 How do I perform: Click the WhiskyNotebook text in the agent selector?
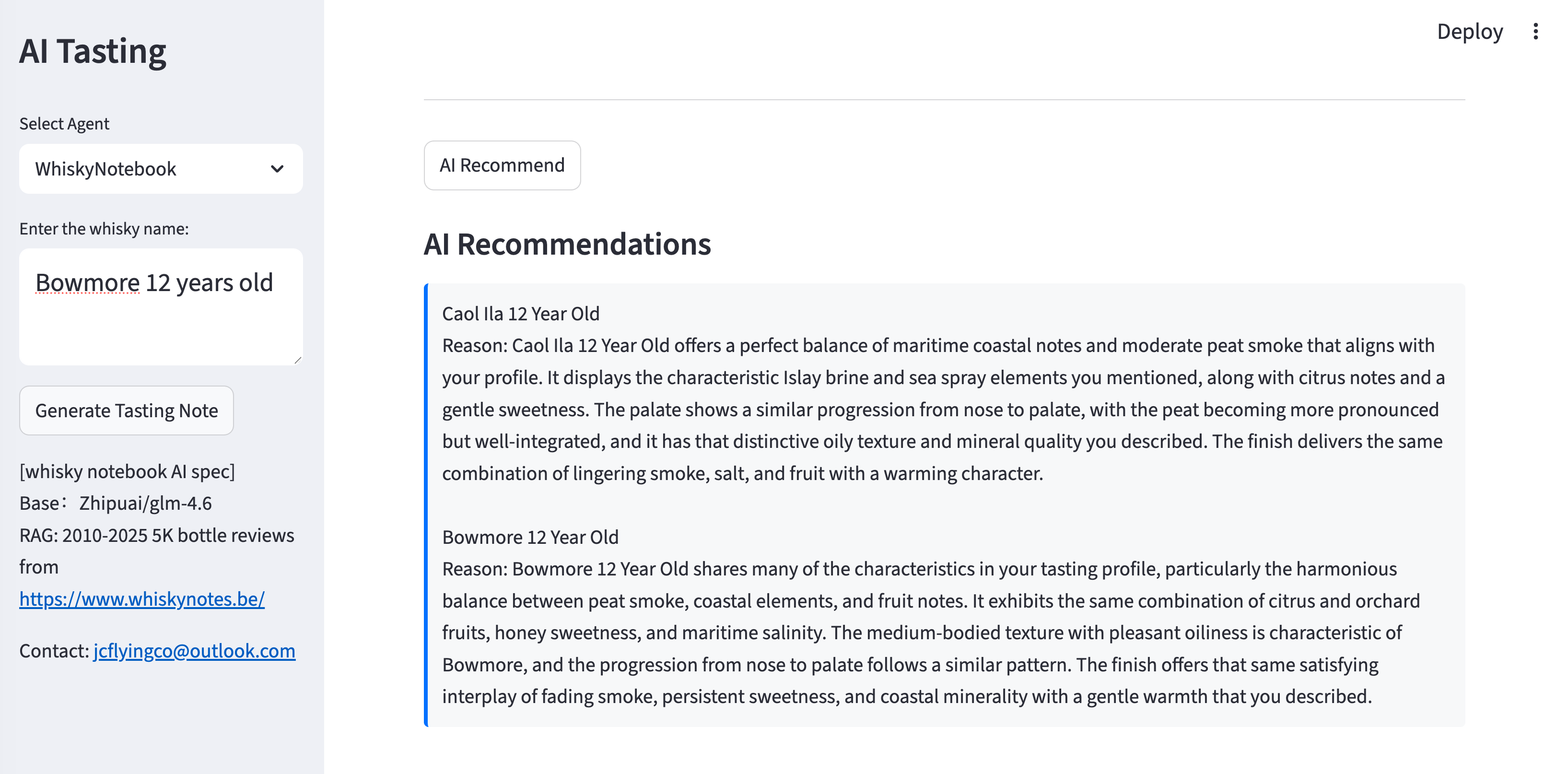coord(105,169)
